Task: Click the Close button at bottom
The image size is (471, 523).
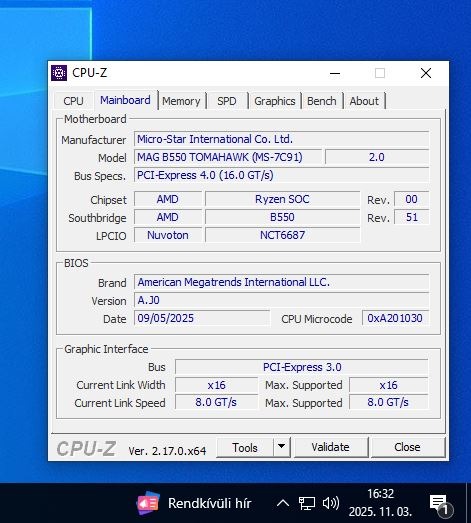Action: tap(408, 447)
